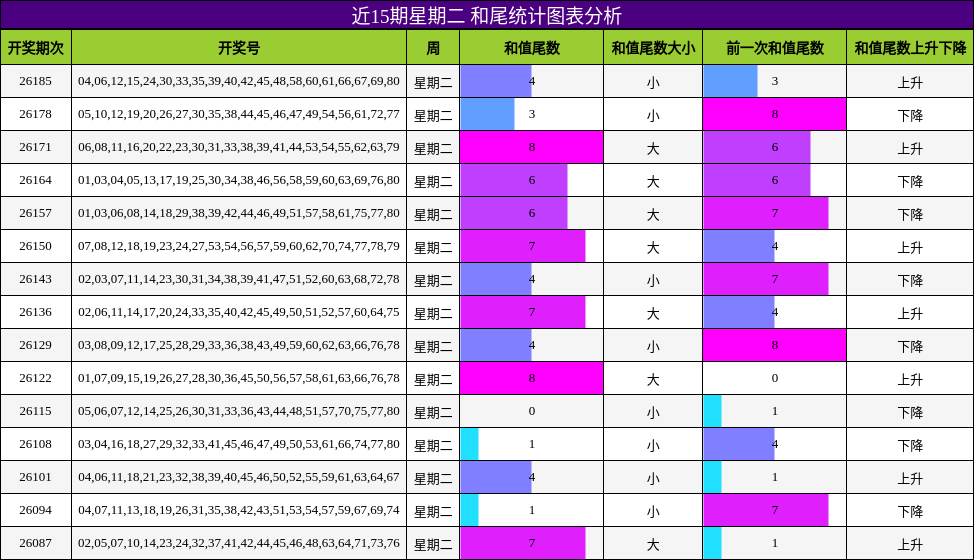Select issue number 26115
Viewport: 974px width, 560px height.
35,411
